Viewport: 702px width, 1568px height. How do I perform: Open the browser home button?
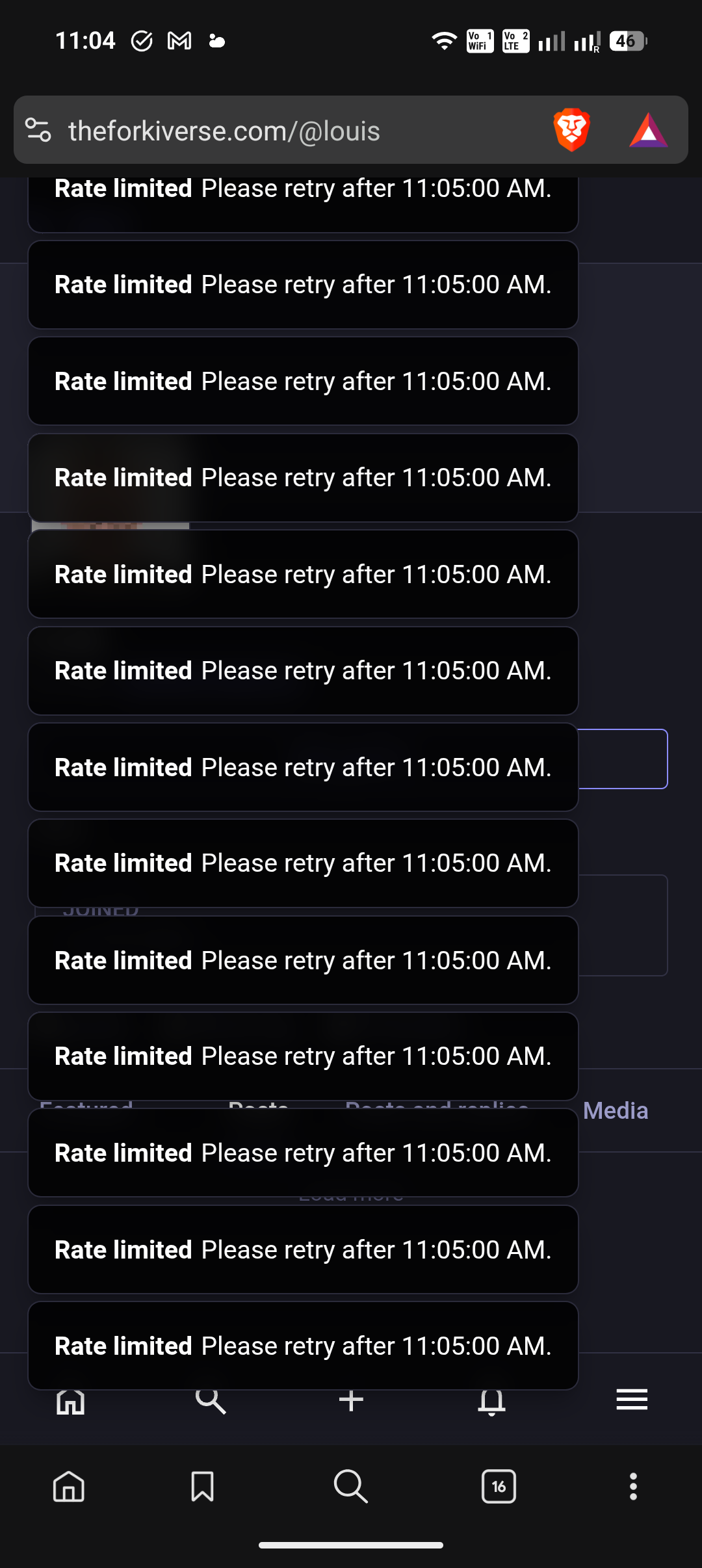point(69,1486)
